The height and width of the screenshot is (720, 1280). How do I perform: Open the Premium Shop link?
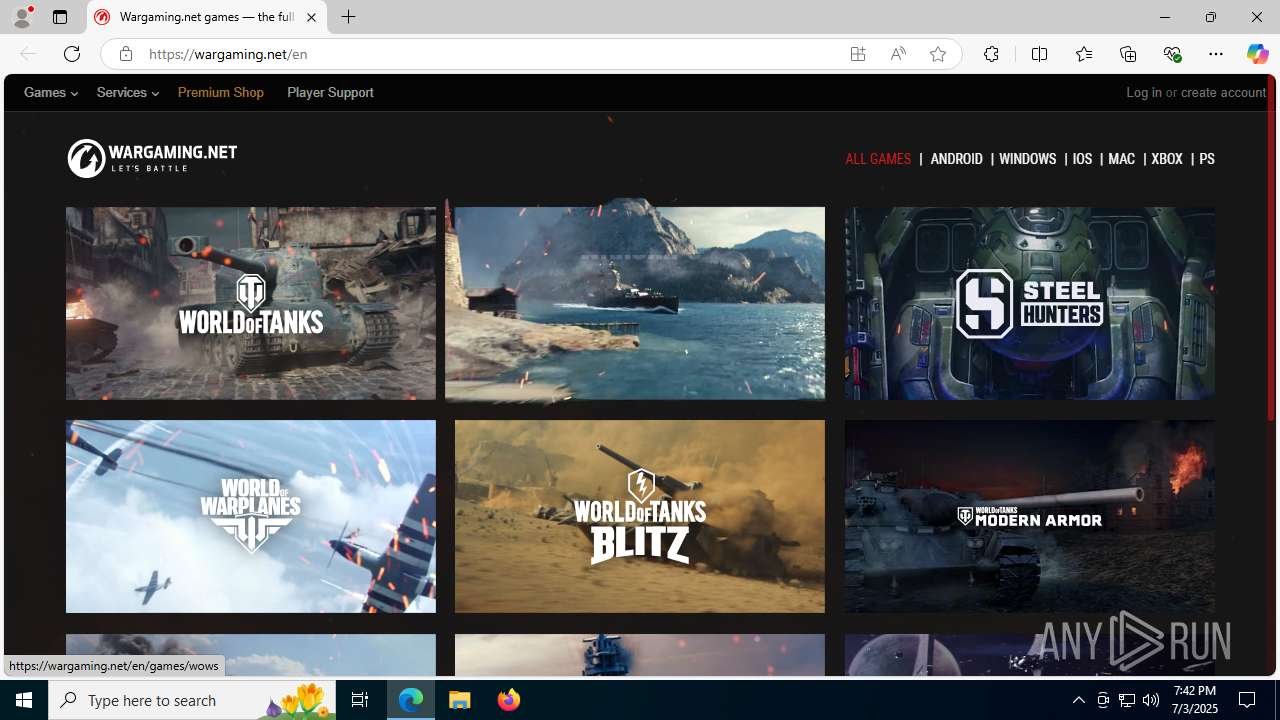point(221,92)
